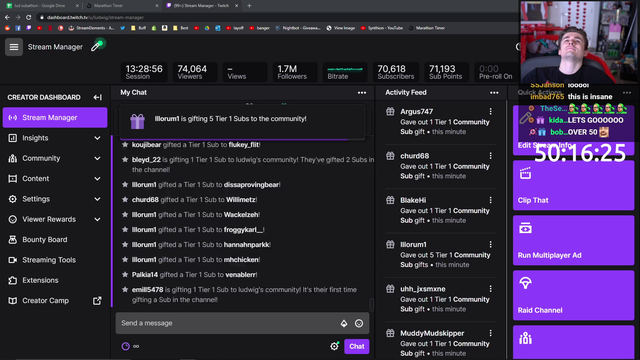This screenshot has height=360, width=640.
Task: Expand the Insights chevron
Action: pyautogui.click(x=97, y=138)
